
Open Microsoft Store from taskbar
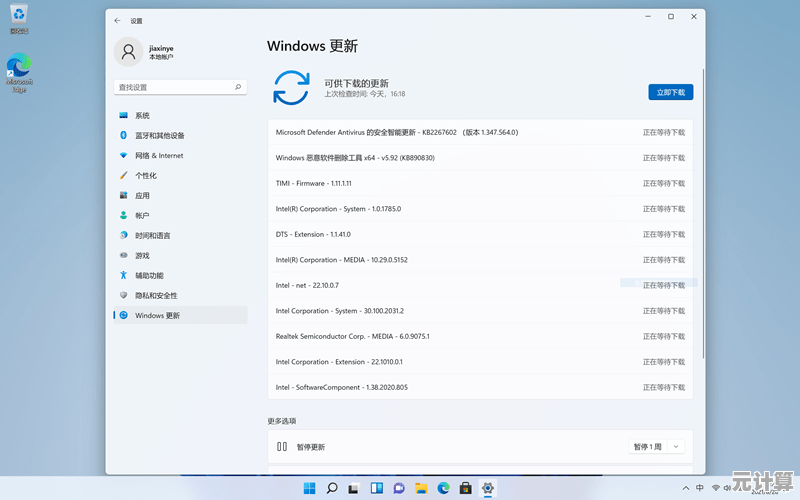pyautogui.click(x=465, y=488)
